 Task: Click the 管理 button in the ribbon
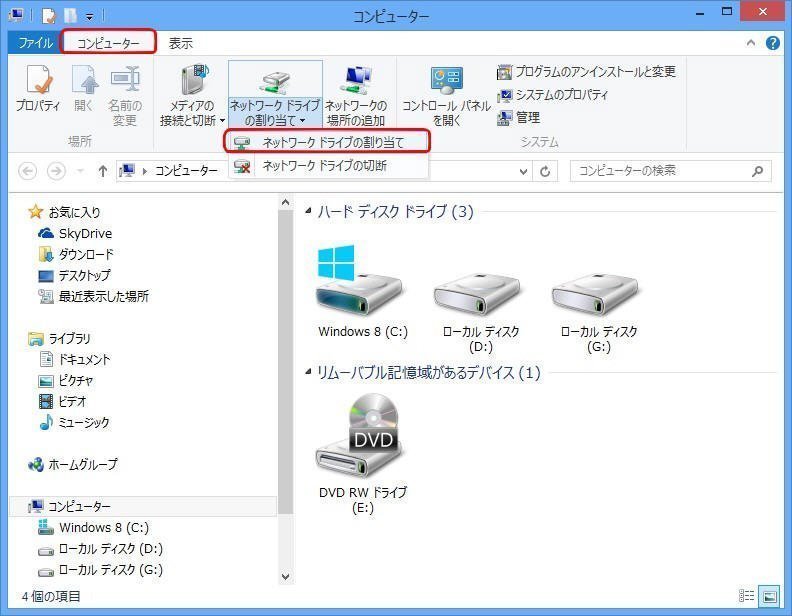(519, 118)
